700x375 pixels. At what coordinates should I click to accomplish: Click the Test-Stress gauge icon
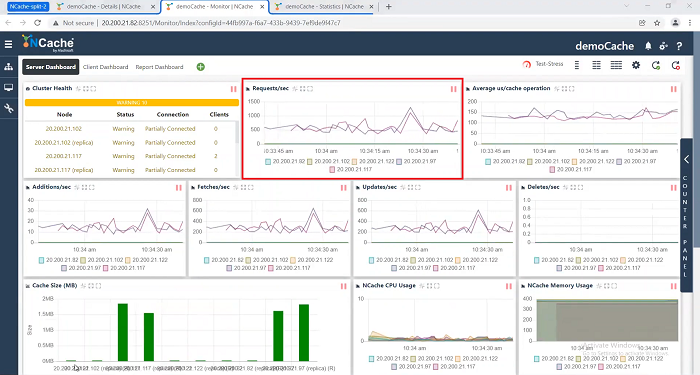pos(527,64)
